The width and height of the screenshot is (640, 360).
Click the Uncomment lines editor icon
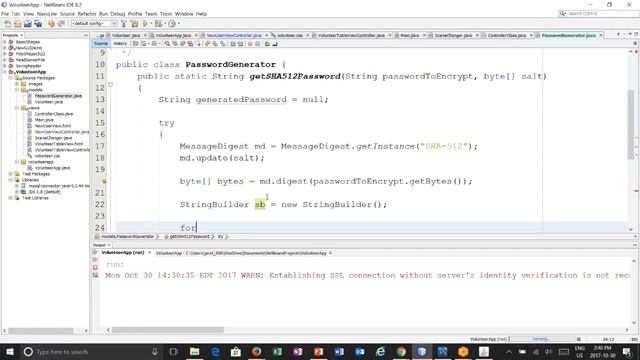pos(275,44)
